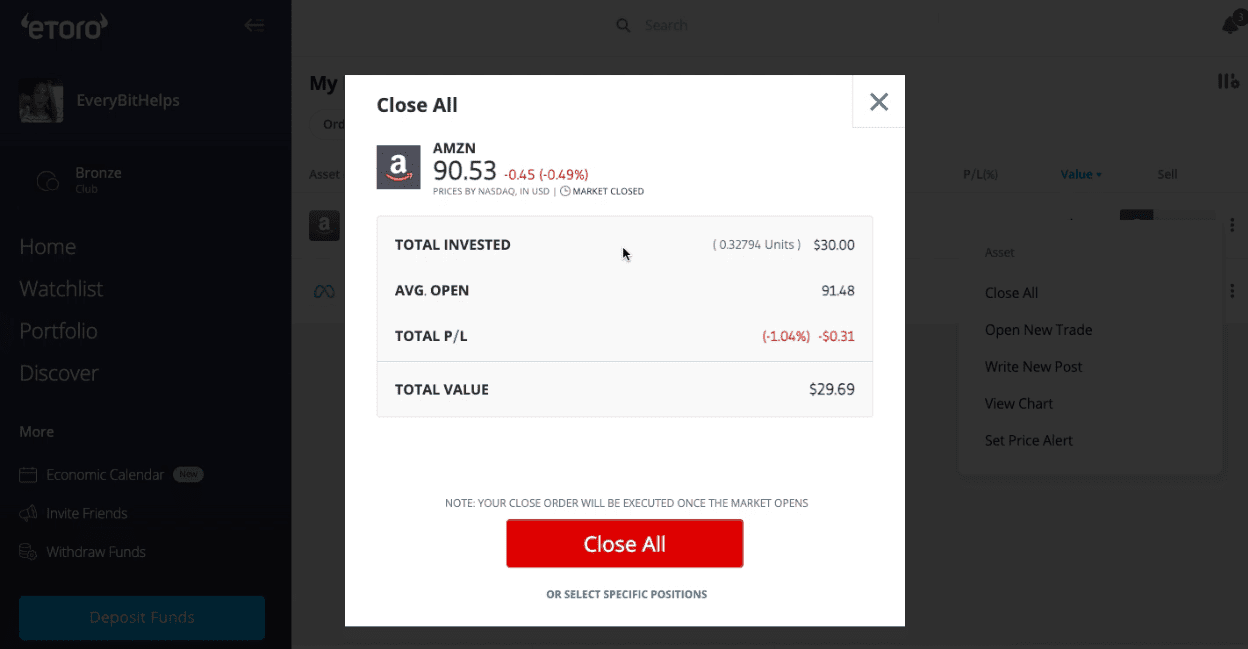Click the Home sidebar item
The image size is (1248, 649).
(46, 246)
